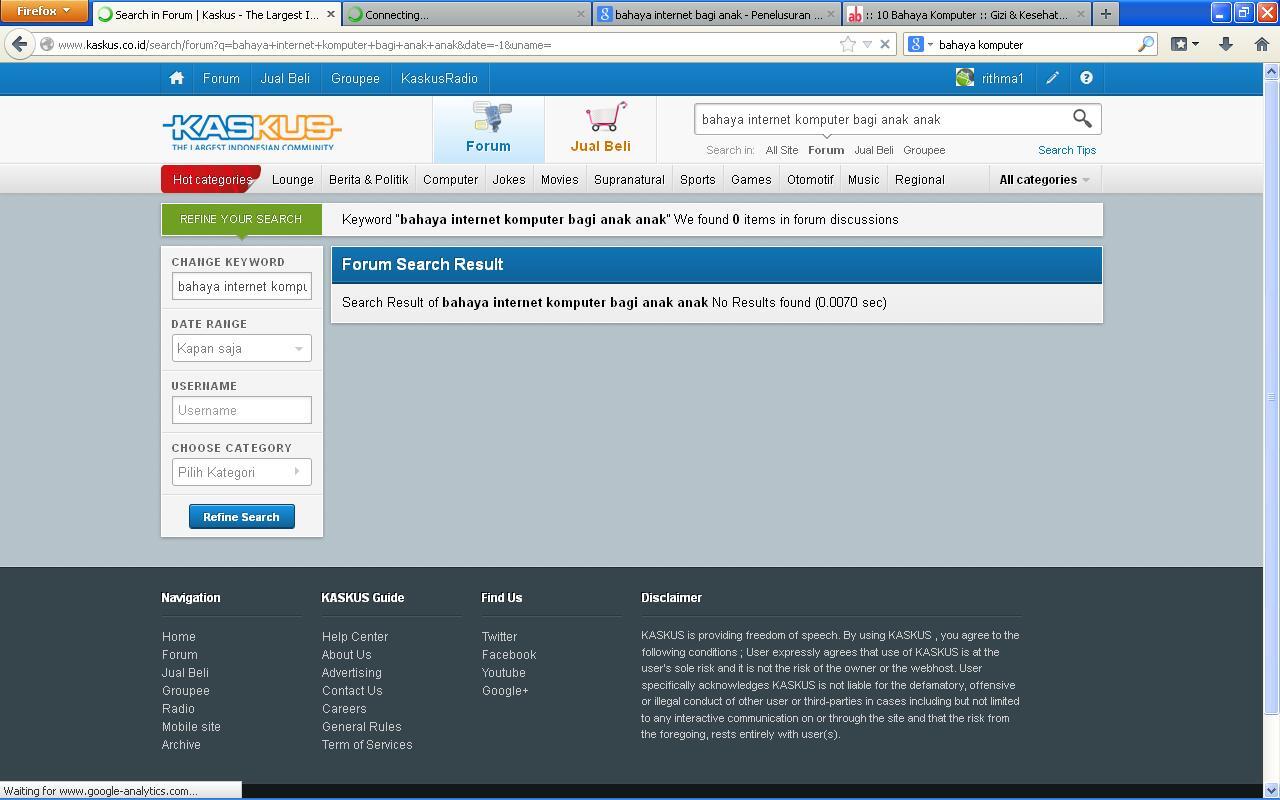Open Forum in the top navigation bar
This screenshot has height=800, width=1280.
tap(221, 78)
